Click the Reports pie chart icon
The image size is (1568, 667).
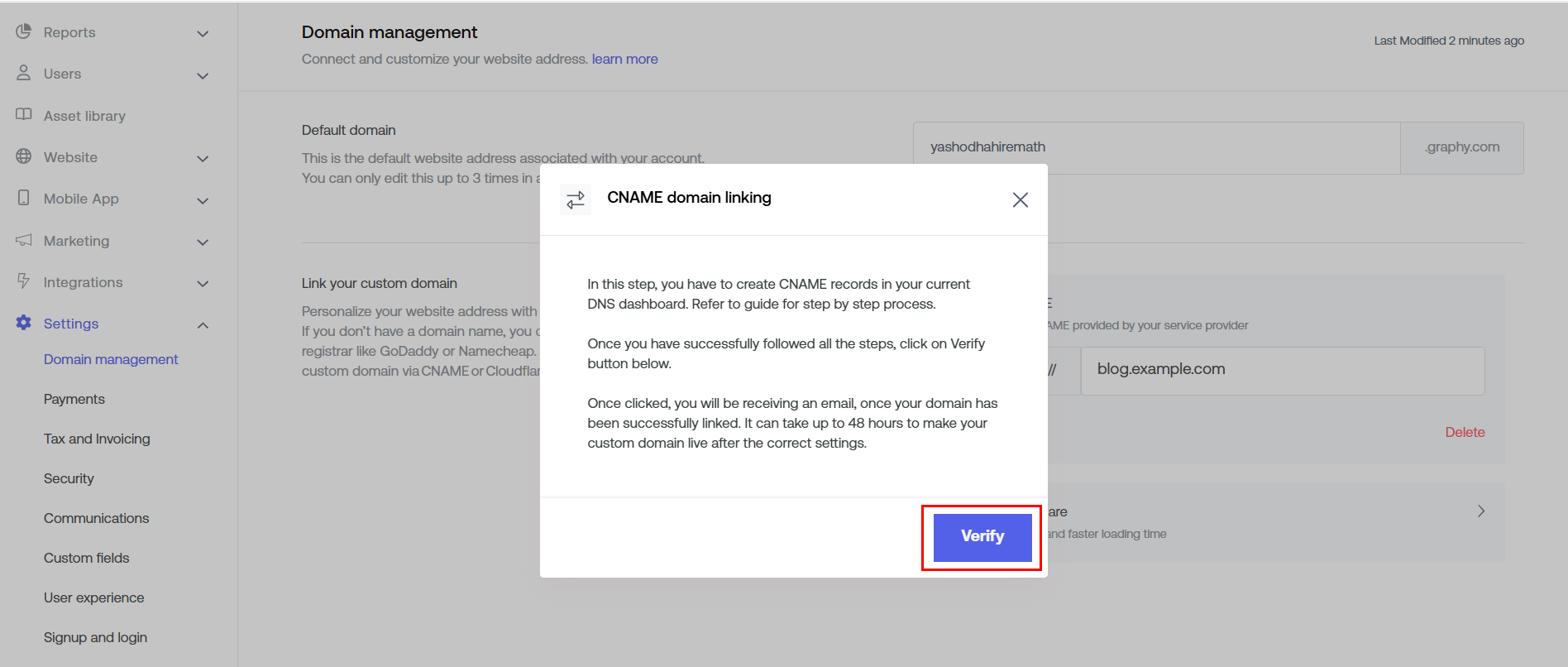click(23, 32)
